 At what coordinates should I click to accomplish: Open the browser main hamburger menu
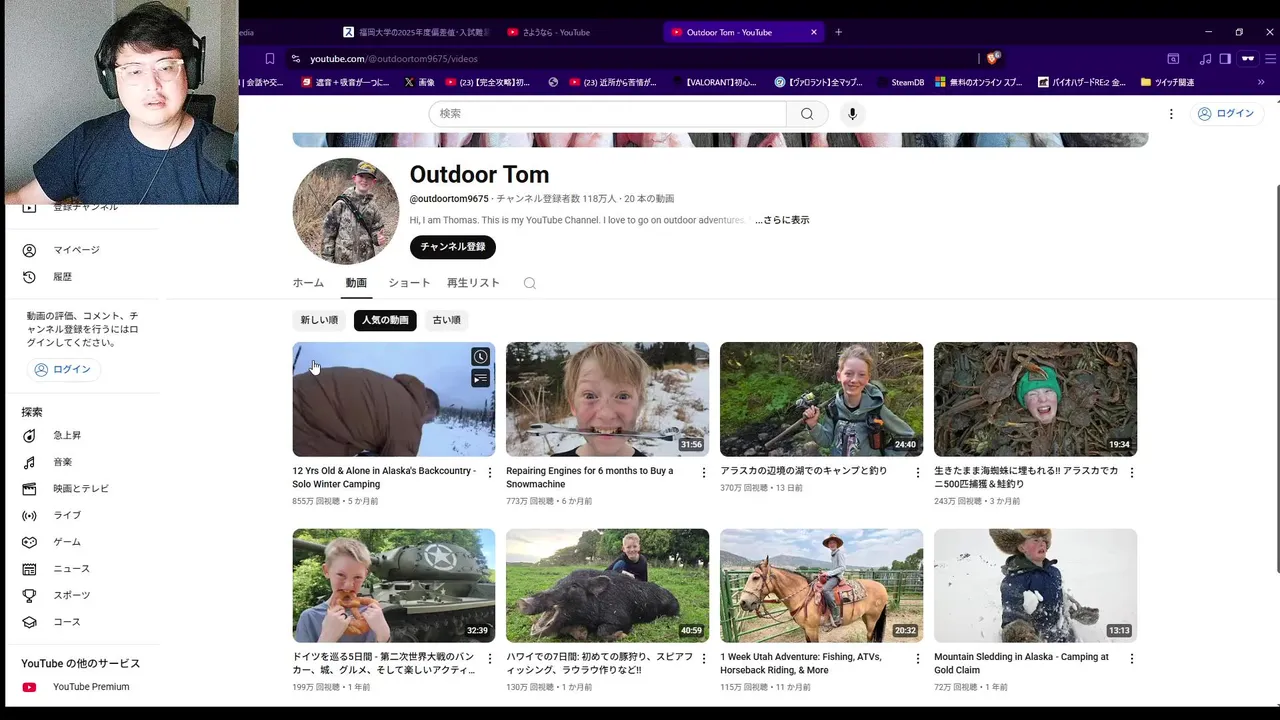1270,59
